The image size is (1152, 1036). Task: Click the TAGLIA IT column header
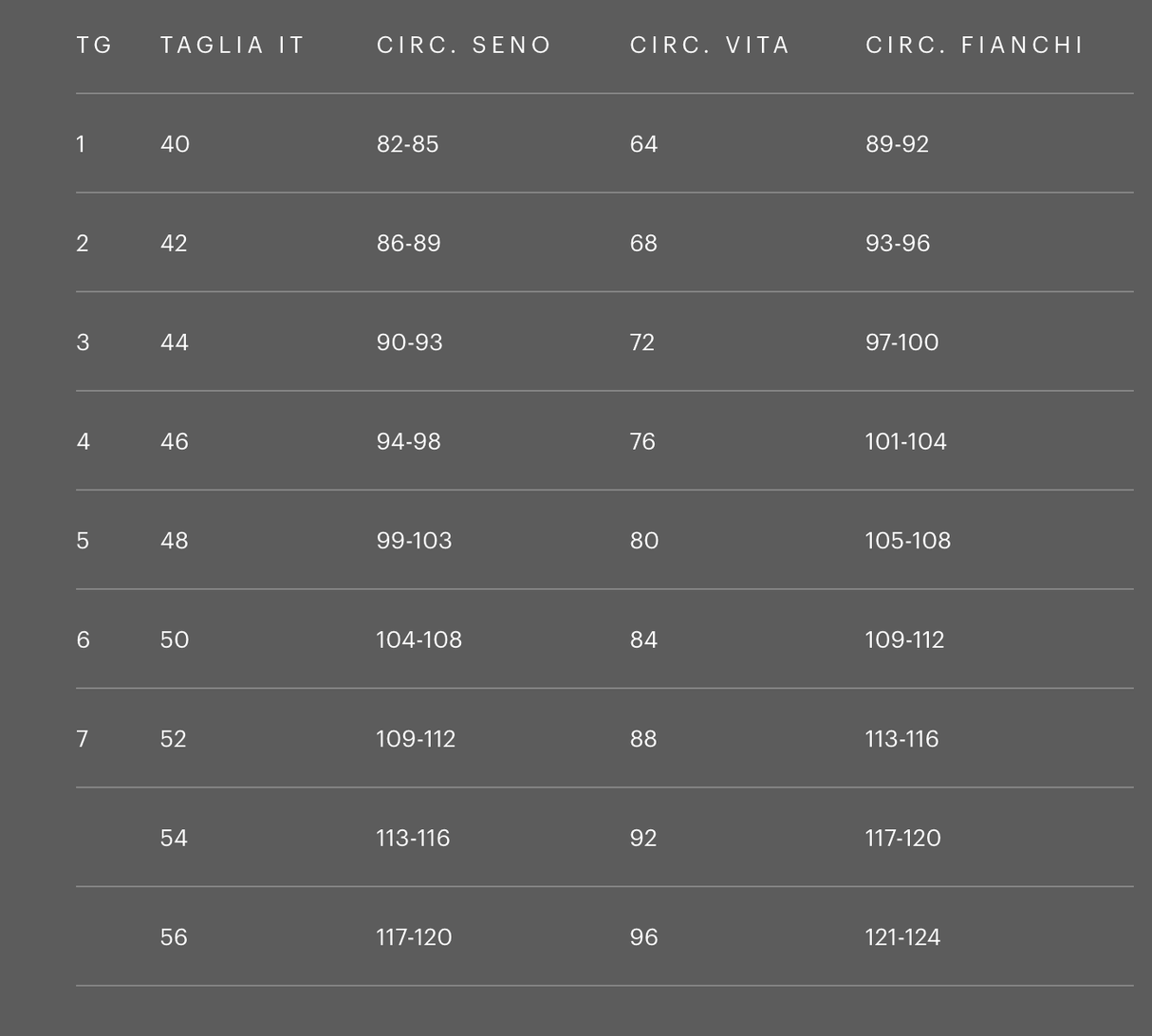[232, 46]
